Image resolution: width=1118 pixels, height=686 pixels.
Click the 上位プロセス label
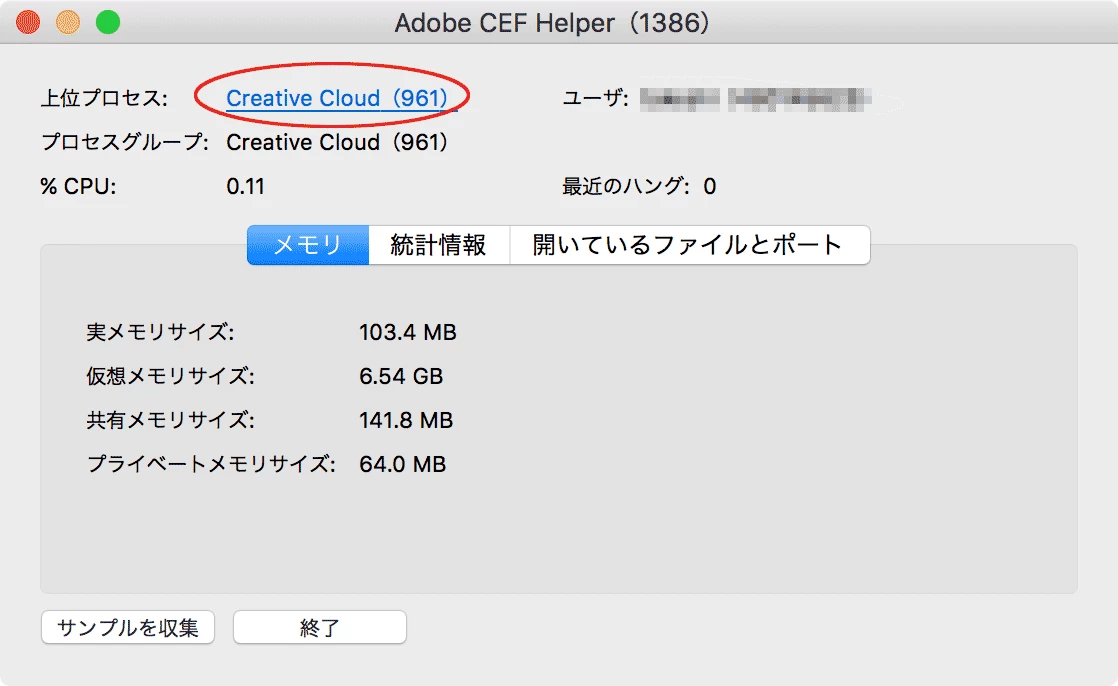pos(104,98)
